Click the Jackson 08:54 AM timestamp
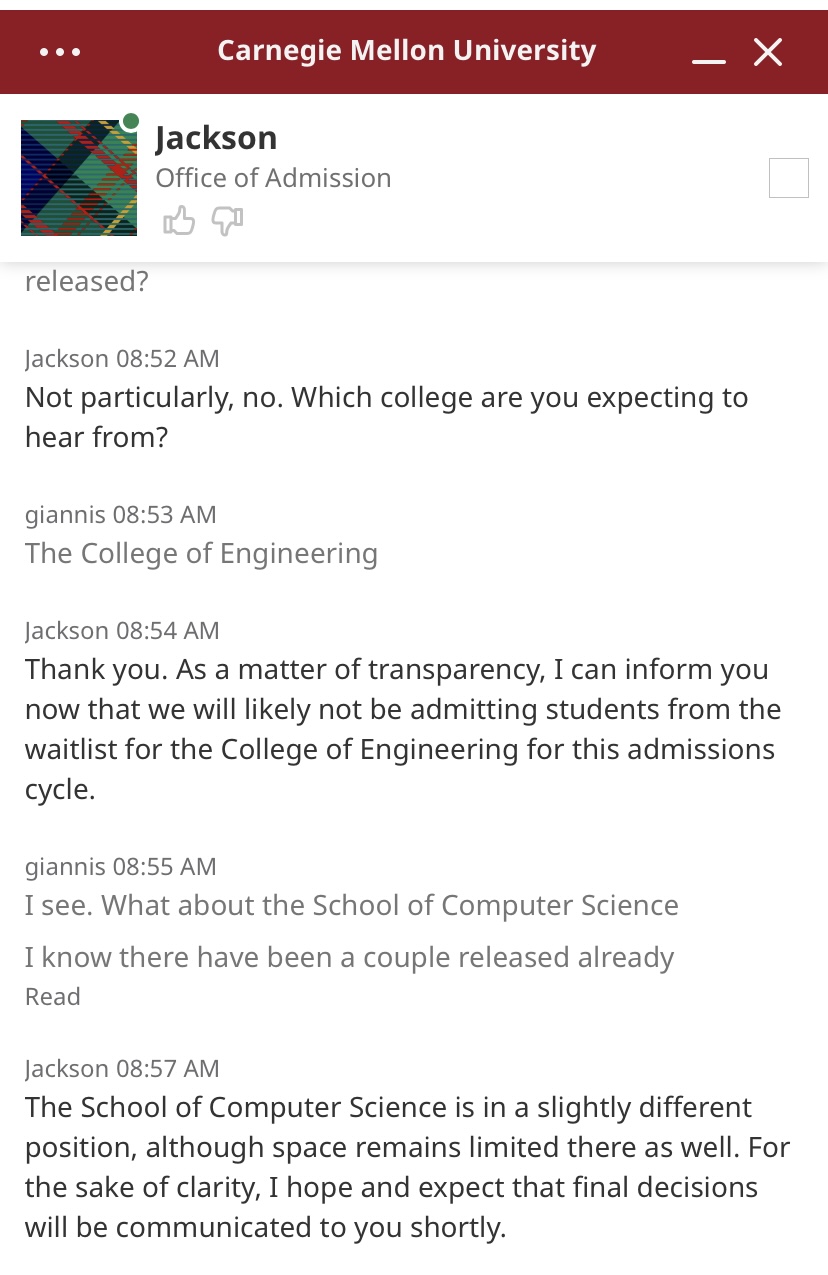Screen dimensions: 828x1275 coord(122,630)
